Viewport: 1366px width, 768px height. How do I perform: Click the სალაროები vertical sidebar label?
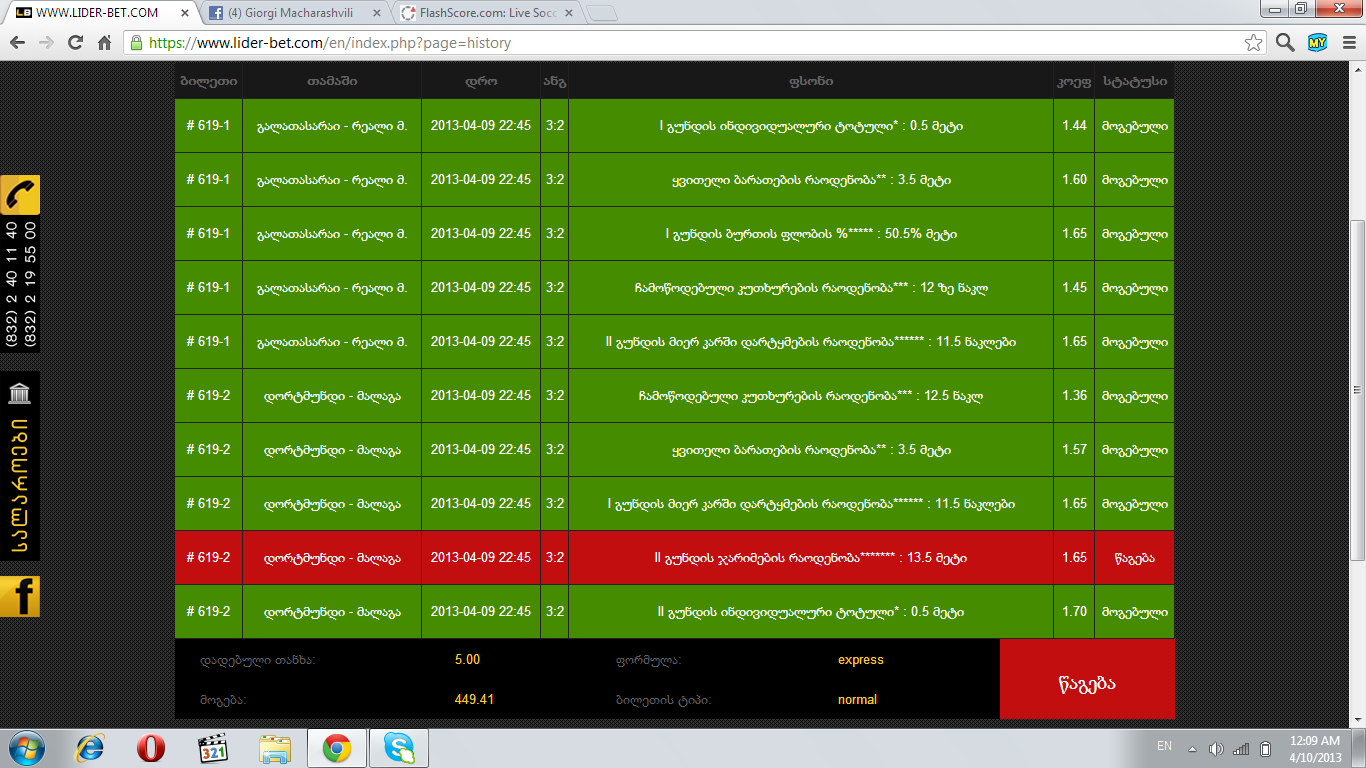(20, 486)
